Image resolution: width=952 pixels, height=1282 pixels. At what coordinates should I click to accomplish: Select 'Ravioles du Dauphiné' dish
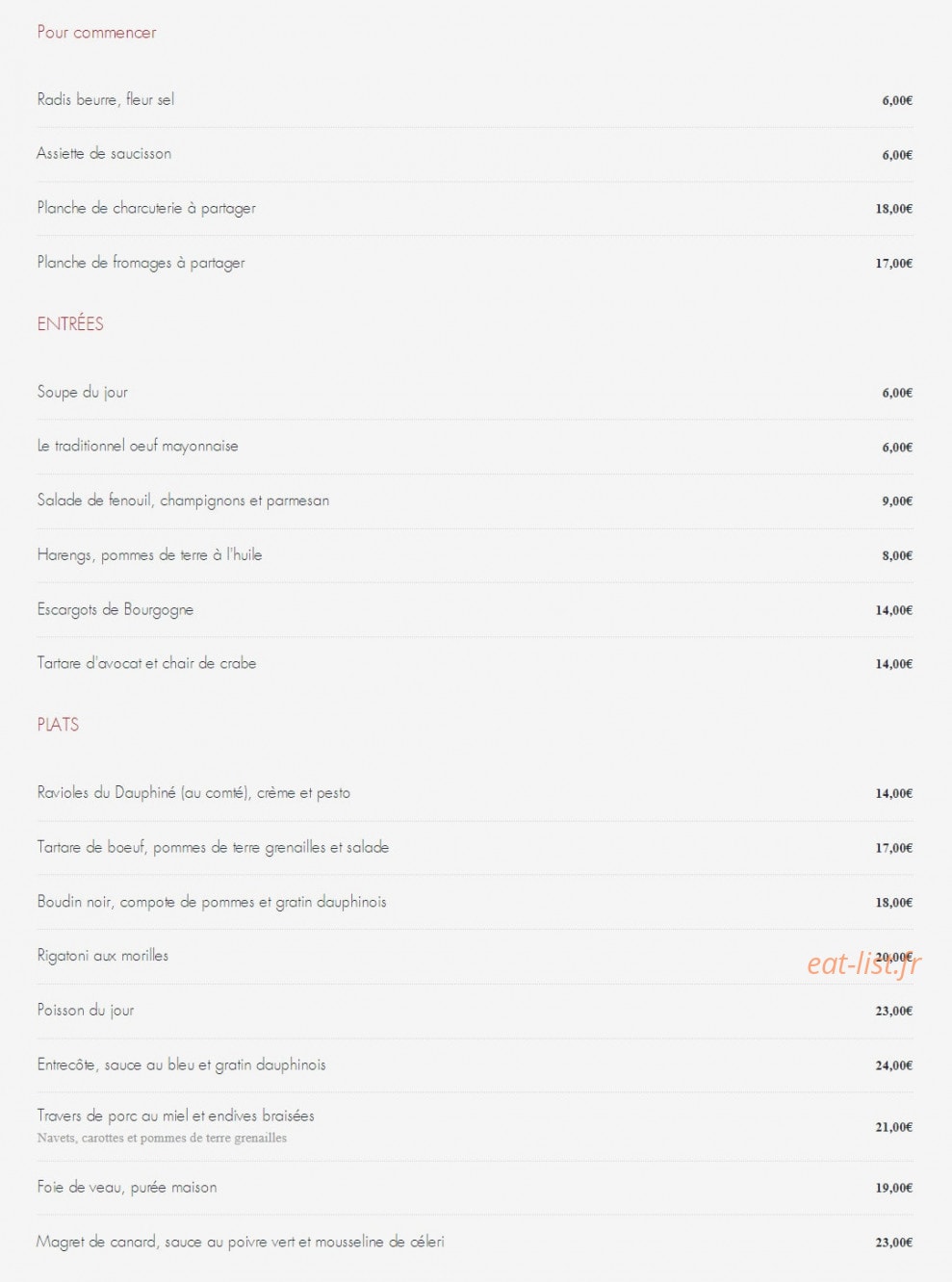(193, 793)
